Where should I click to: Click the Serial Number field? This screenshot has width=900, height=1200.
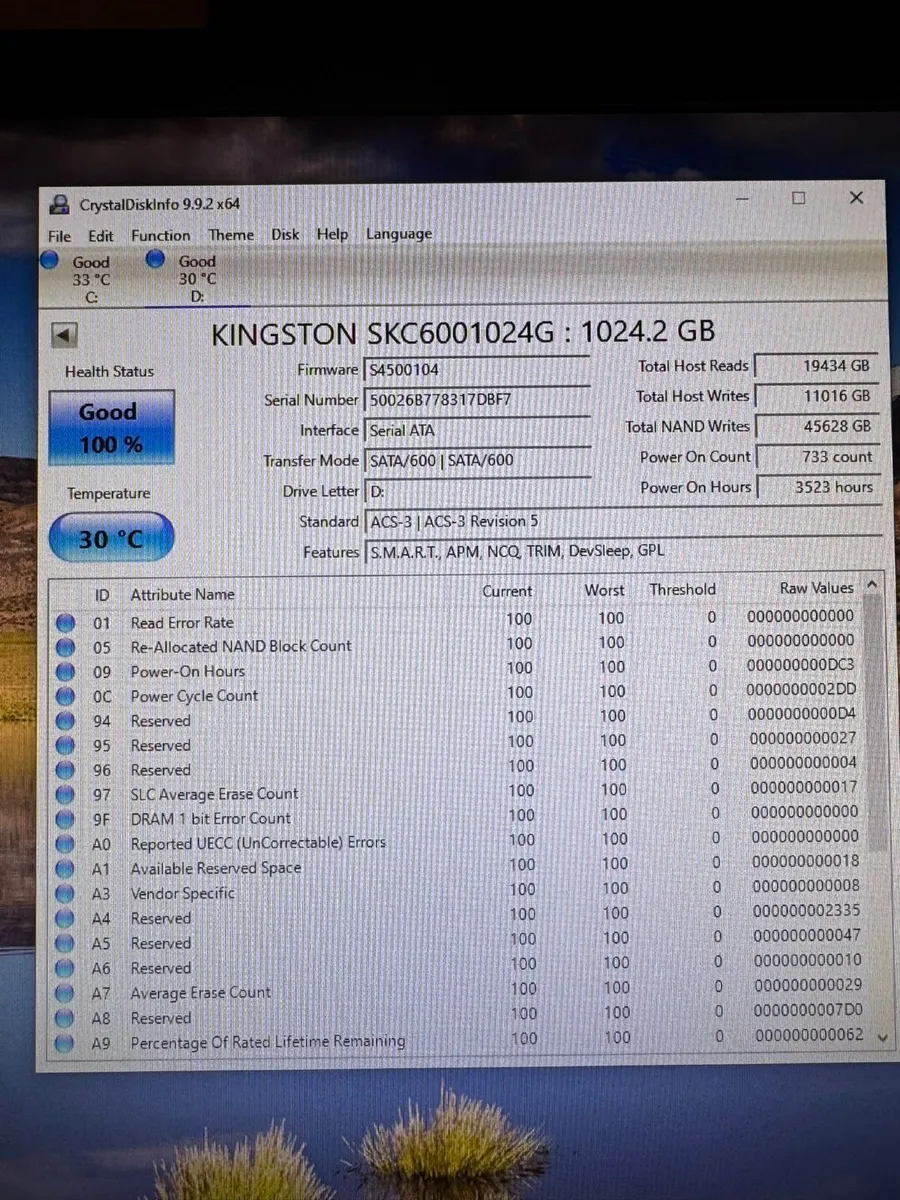[478, 400]
